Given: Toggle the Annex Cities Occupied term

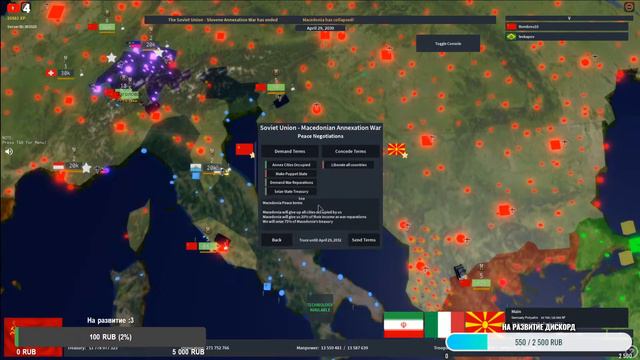Looking at the screenshot, I should tap(291, 165).
